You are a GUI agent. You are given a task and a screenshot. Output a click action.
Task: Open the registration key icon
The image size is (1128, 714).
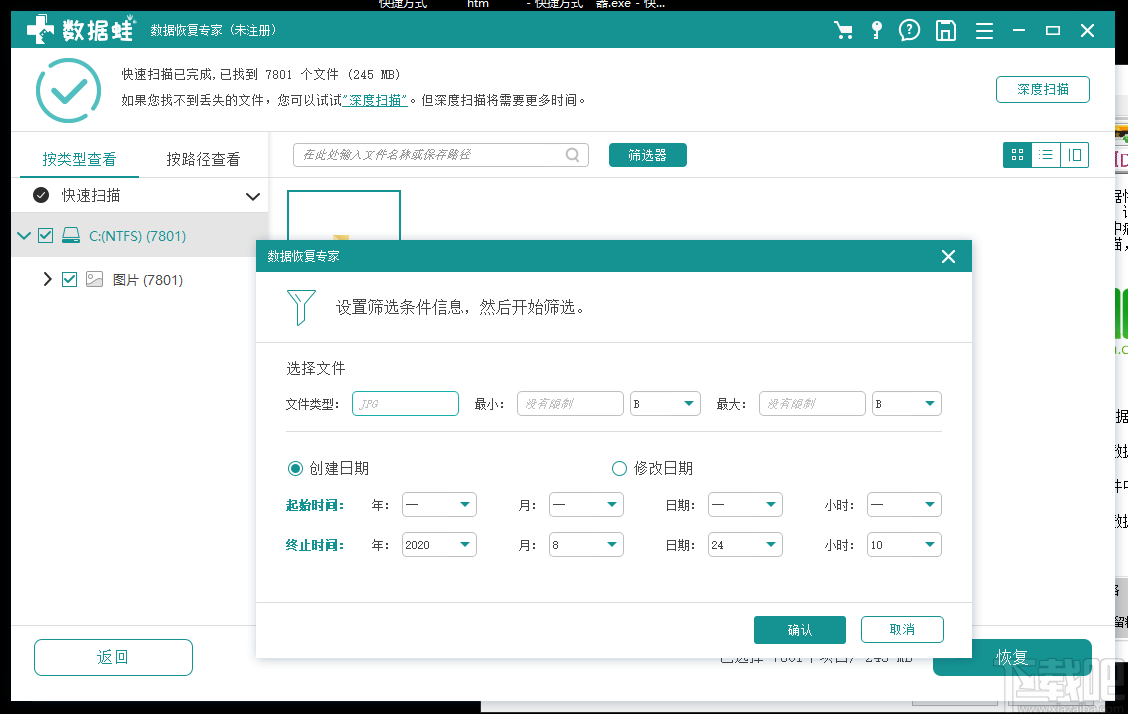tap(877, 30)
